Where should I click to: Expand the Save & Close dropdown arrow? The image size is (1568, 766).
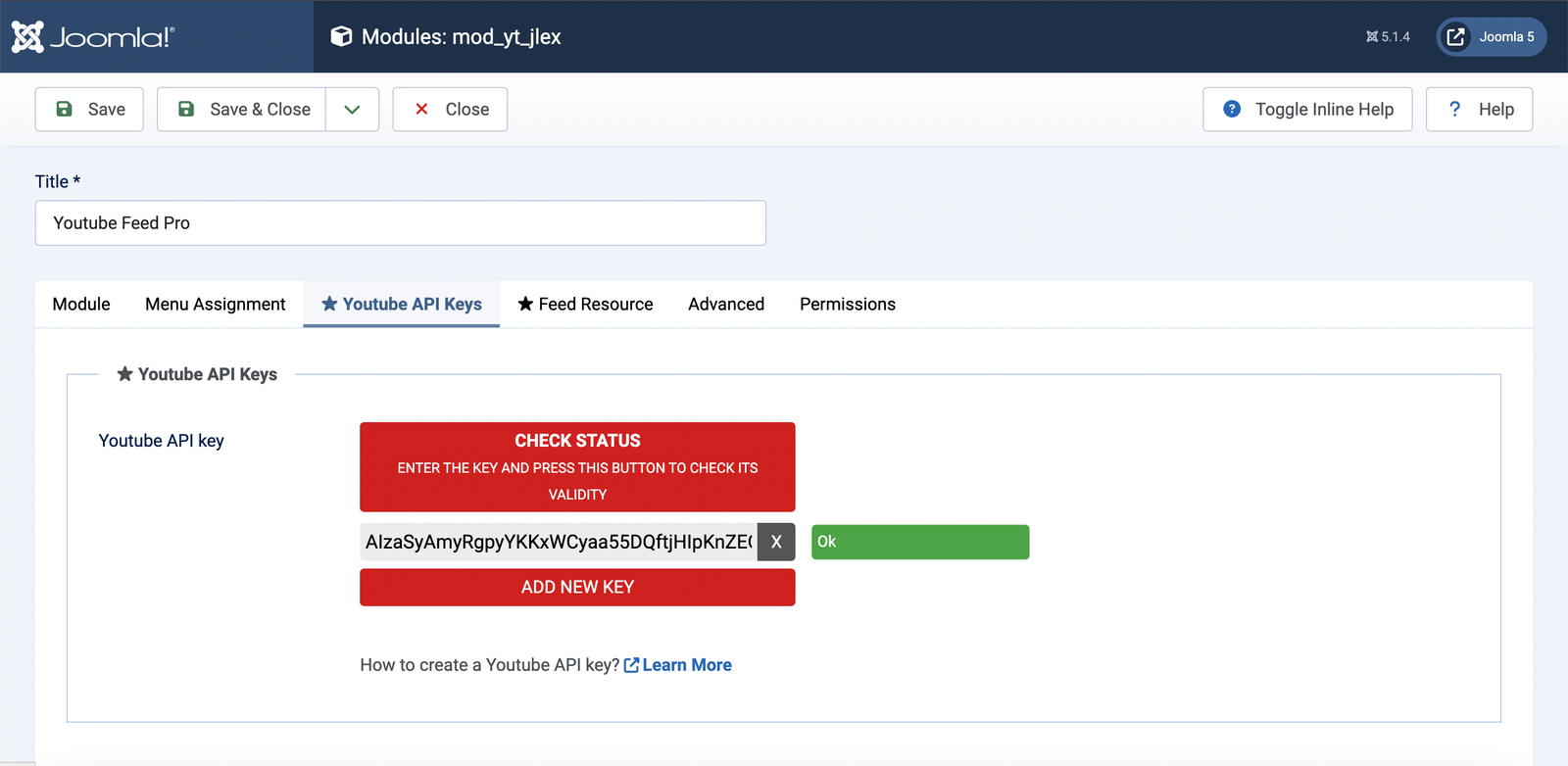coord(353,109)
